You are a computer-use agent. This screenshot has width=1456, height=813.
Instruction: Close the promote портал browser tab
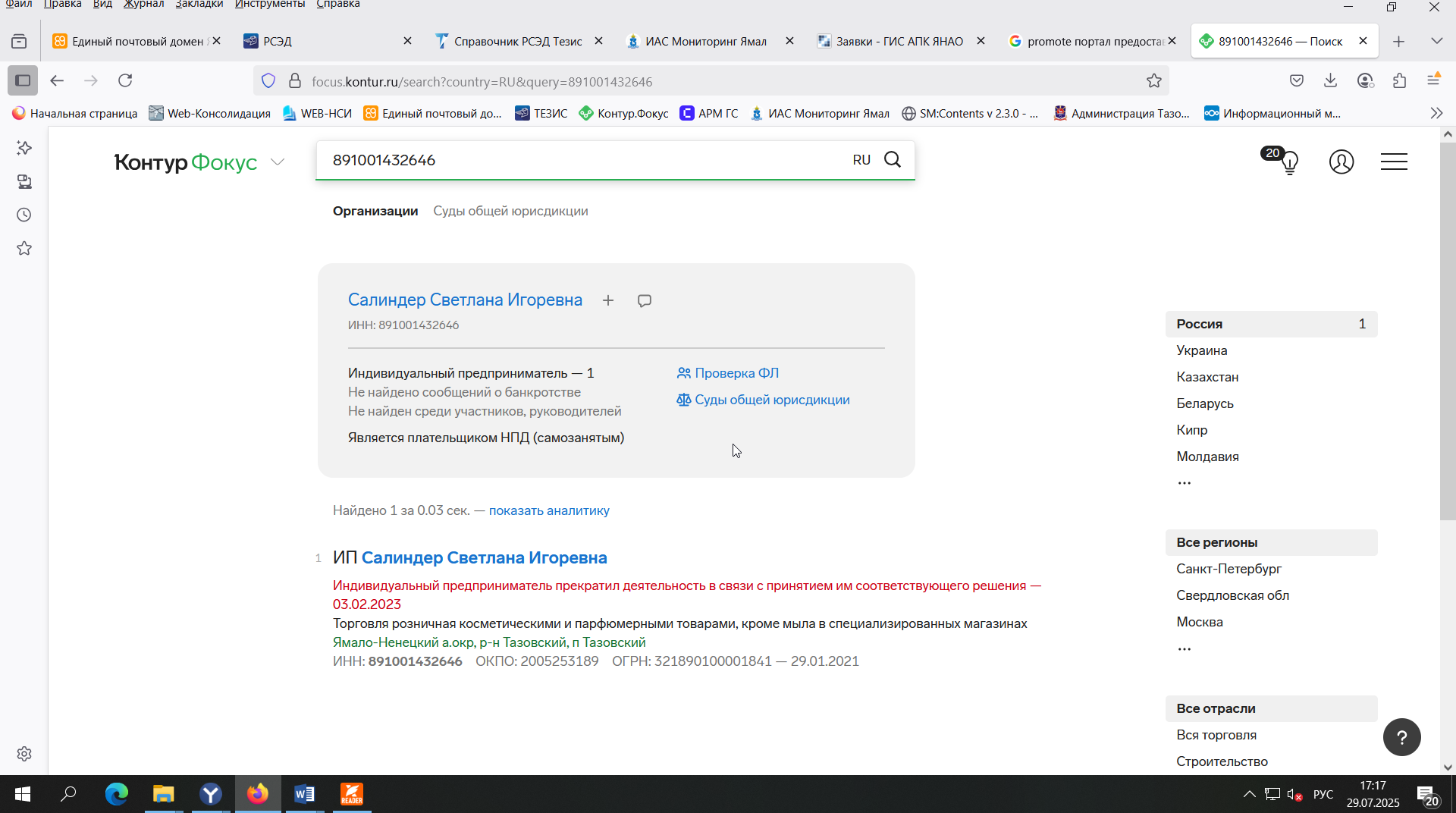[x=1172, y=42]
